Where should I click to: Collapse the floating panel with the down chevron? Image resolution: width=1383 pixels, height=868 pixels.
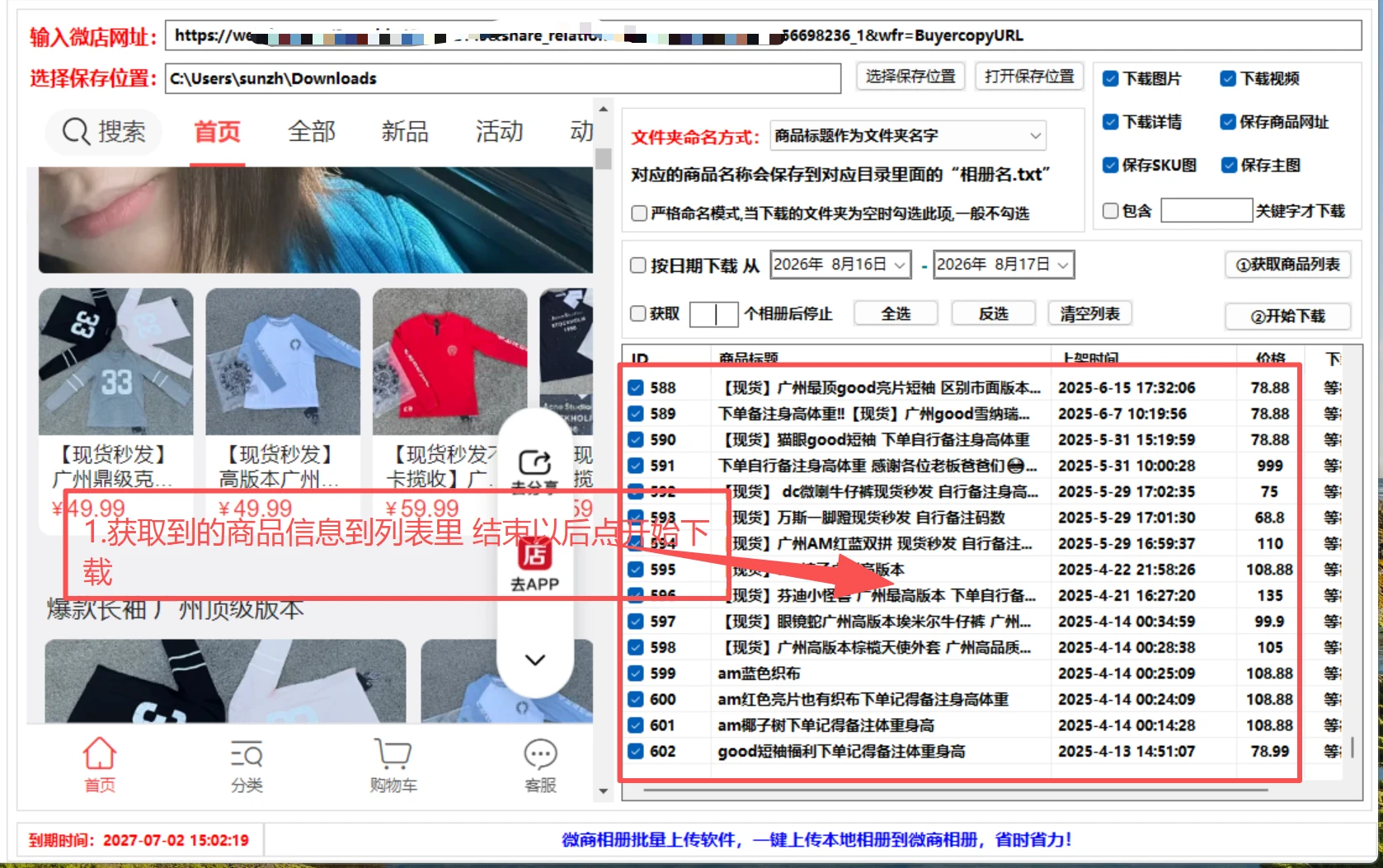[x=535, y=659]
